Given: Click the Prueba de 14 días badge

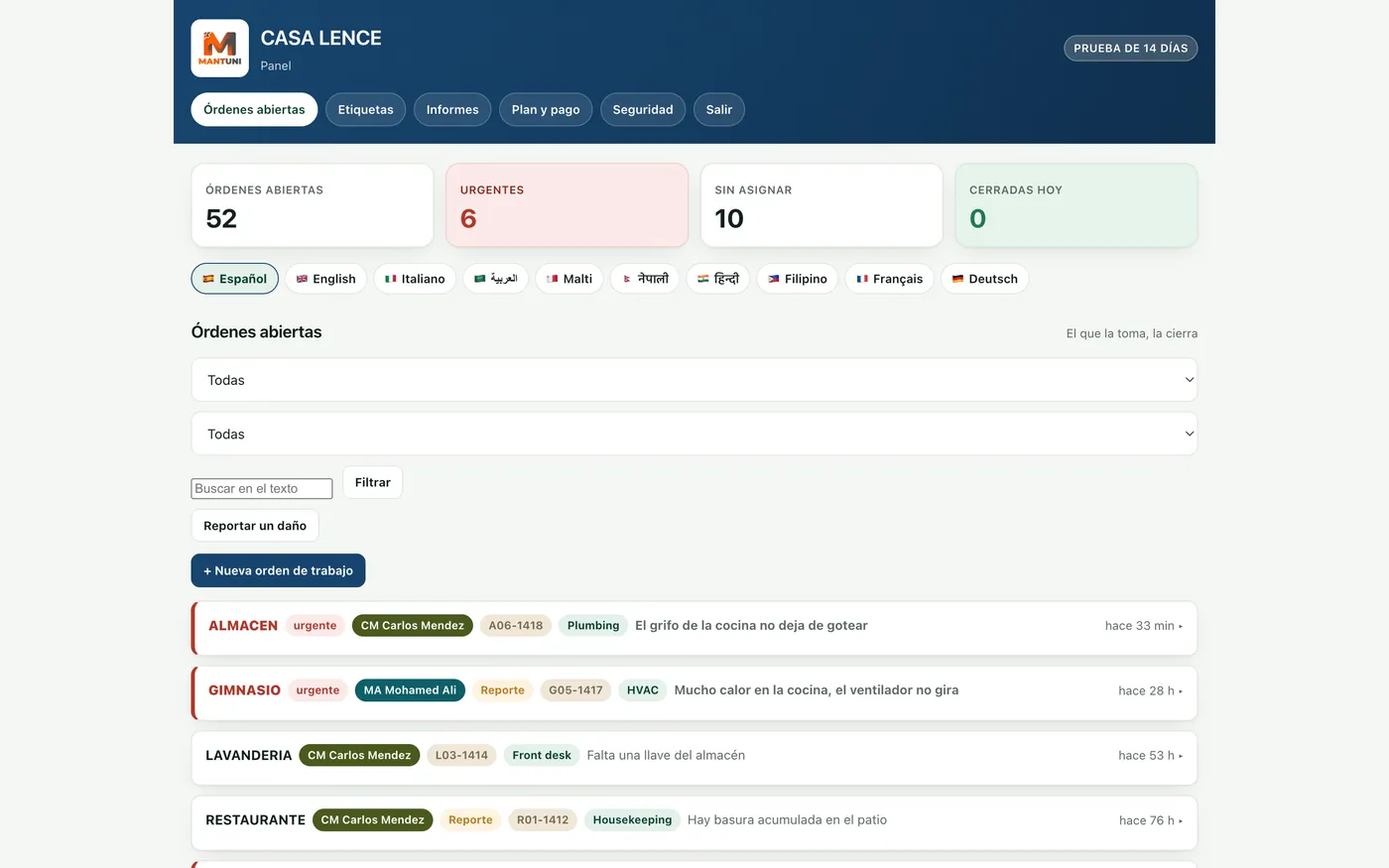Looking at the screenshot, I should 1130,49.
